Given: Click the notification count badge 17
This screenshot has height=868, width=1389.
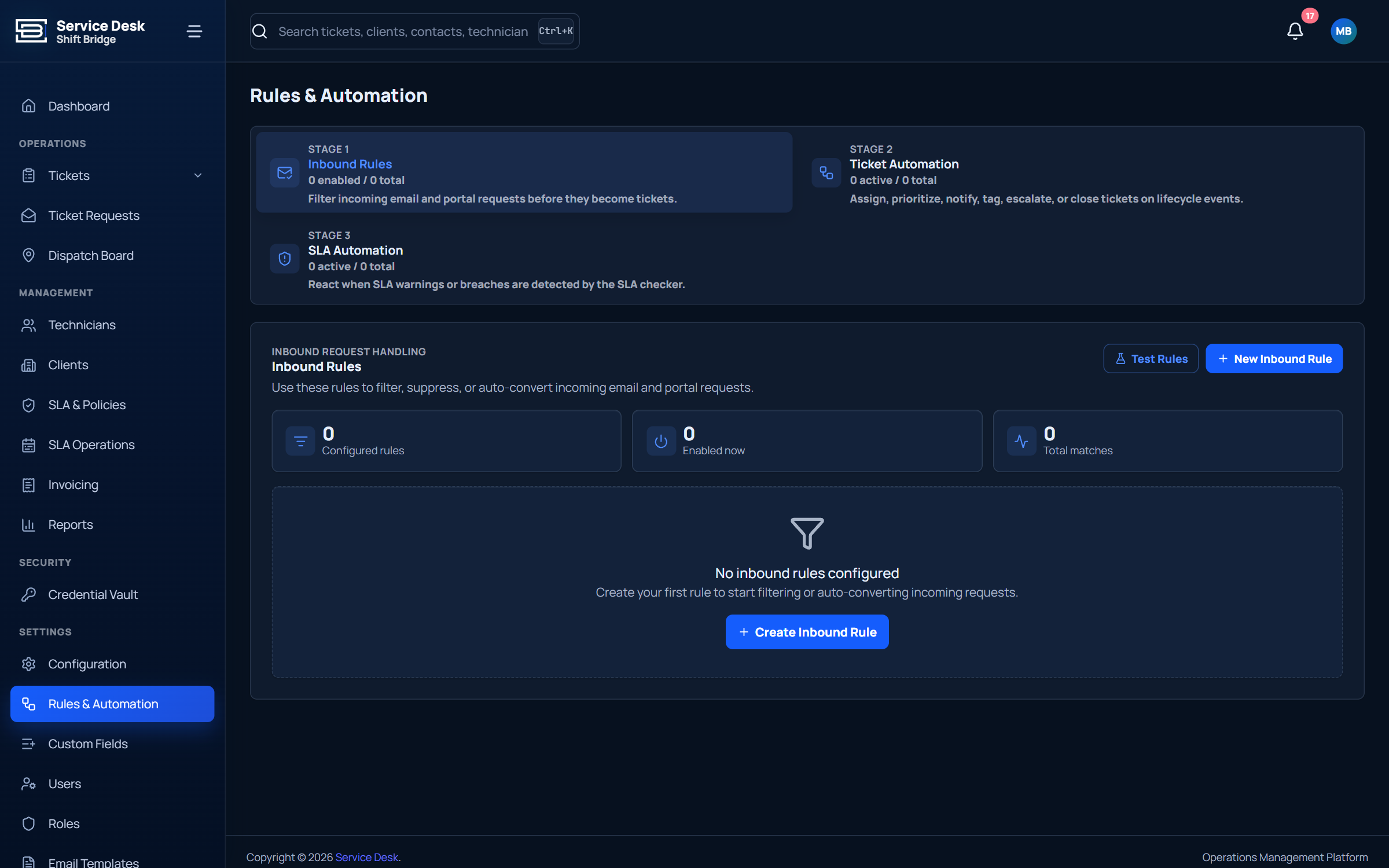Looking at the screenshot, I should 1310,16.
